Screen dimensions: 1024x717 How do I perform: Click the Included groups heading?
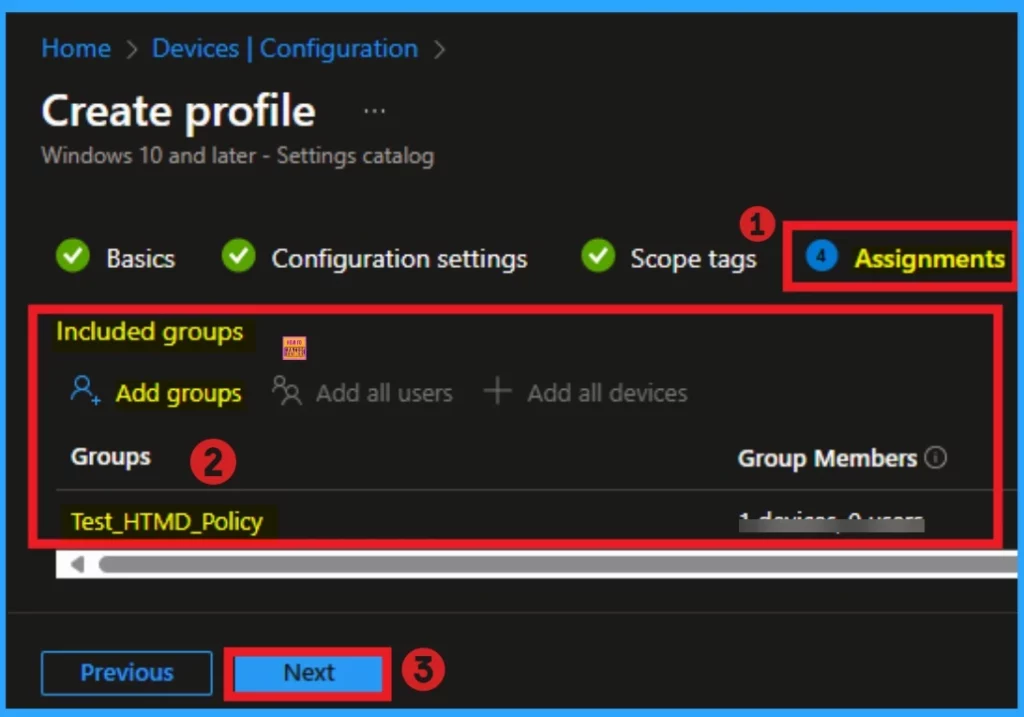tap(150, 332)
